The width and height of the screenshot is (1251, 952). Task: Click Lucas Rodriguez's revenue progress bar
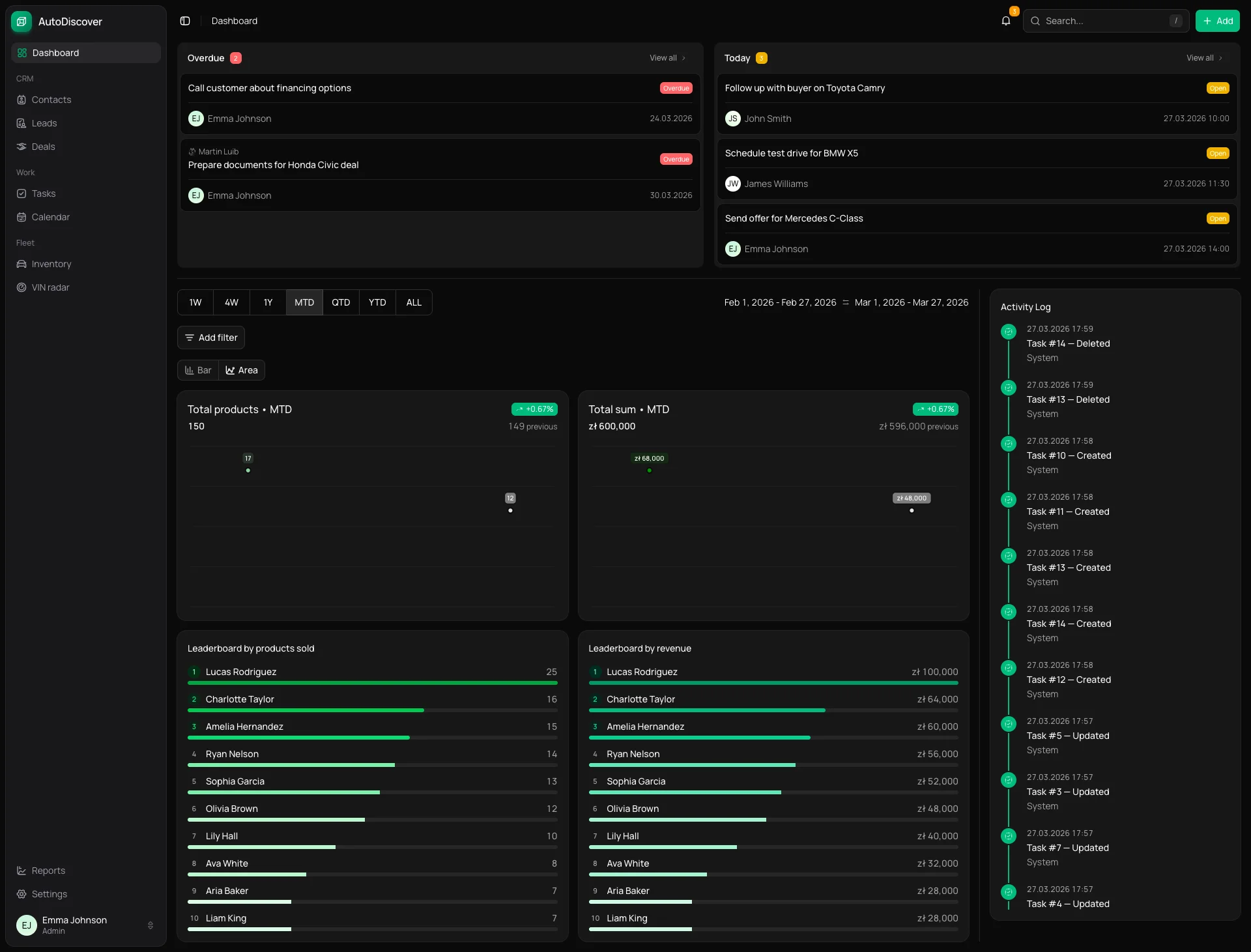[773, 683]
